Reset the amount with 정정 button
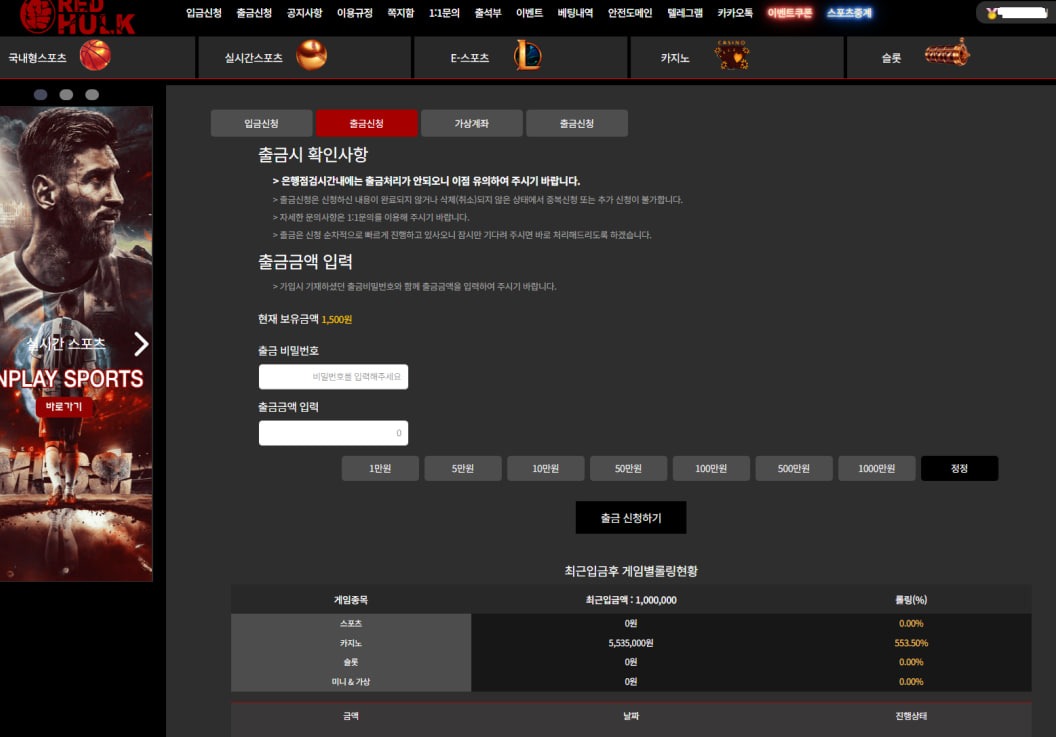 coord(959,468)
